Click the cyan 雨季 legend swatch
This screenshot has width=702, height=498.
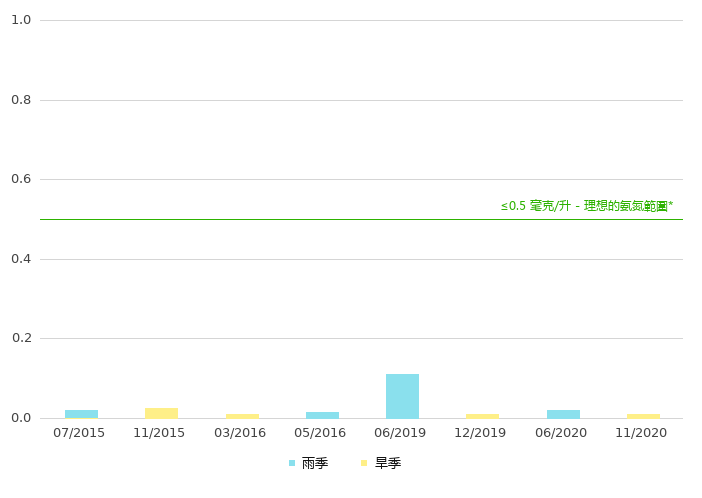292,464
